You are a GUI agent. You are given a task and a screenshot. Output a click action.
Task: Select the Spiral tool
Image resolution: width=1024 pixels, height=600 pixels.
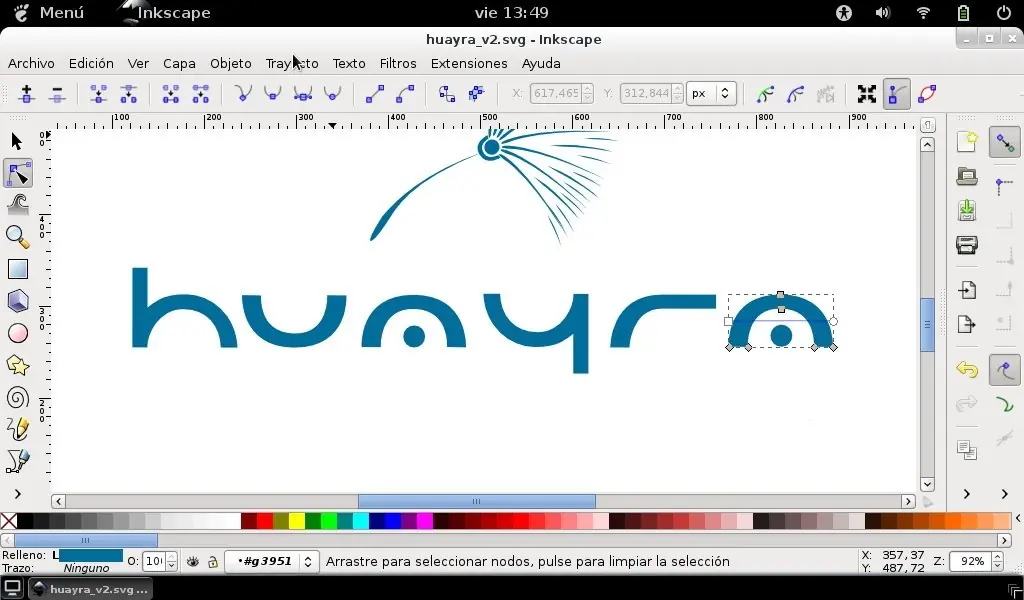tap(18, 398)
